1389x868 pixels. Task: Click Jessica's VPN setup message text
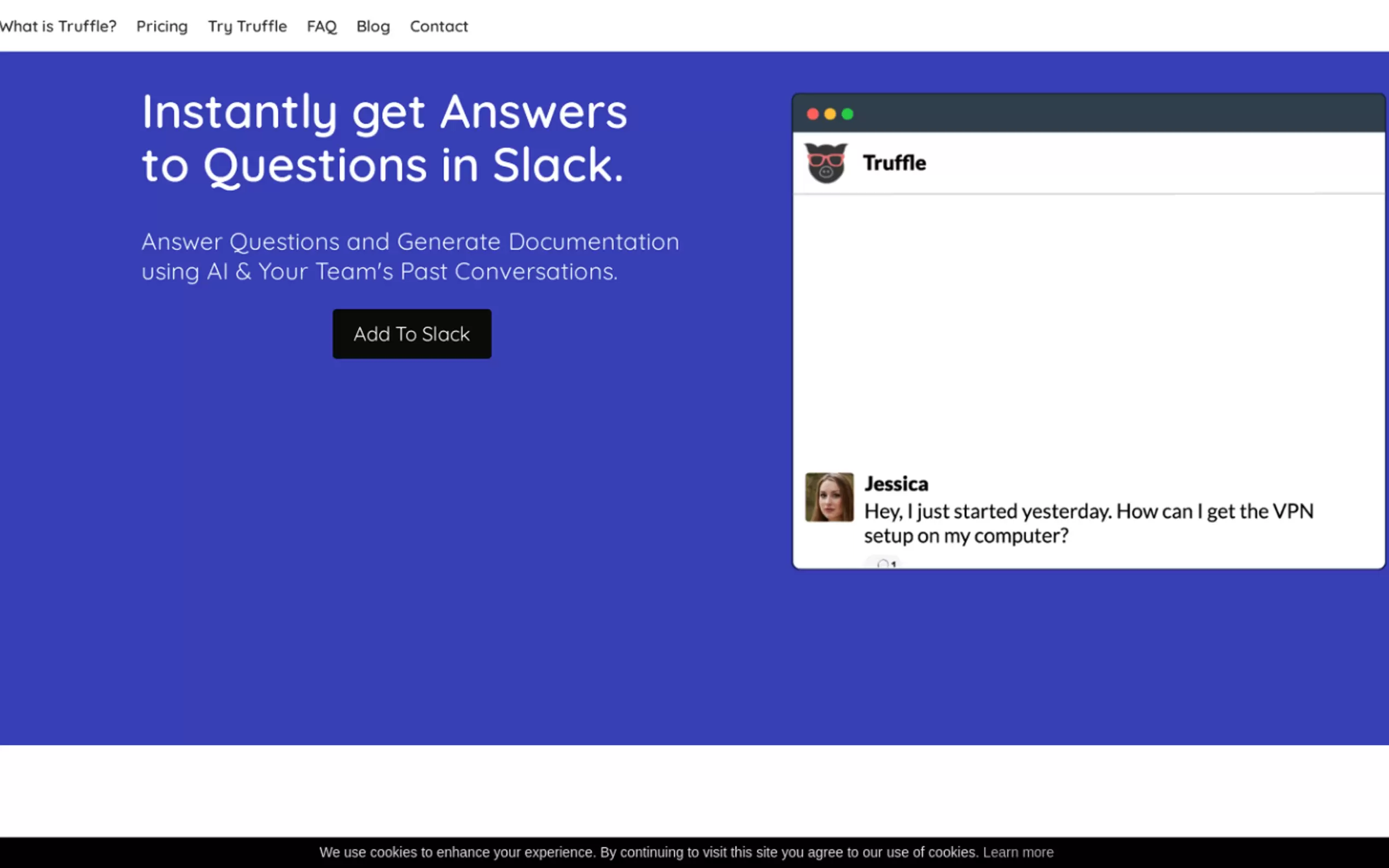(x=1088, y=523)
